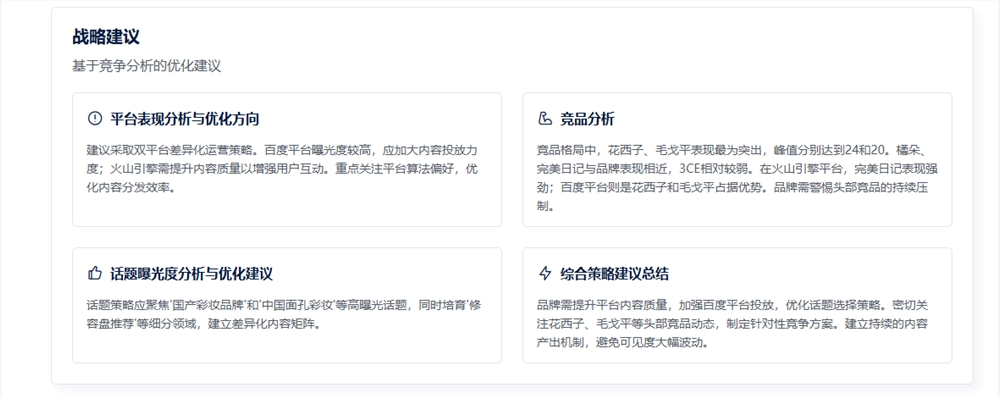Click the paragraph starting 品牌需提升平台内容质量
This screenshot has height=398, width=1000.
[733, 323]
